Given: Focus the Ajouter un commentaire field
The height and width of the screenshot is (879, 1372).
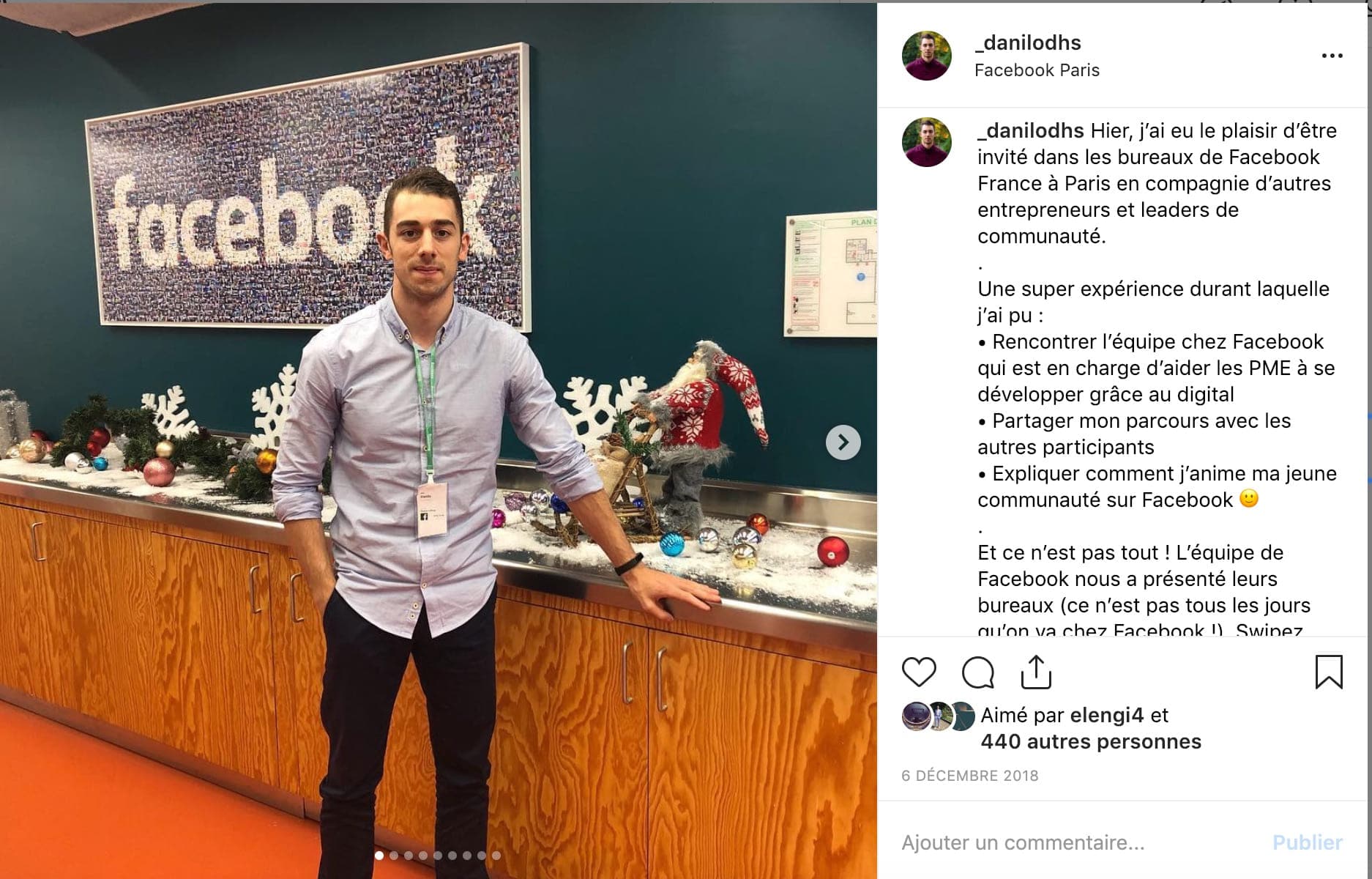Looking at the screenshot, I should pos(1076,842).
